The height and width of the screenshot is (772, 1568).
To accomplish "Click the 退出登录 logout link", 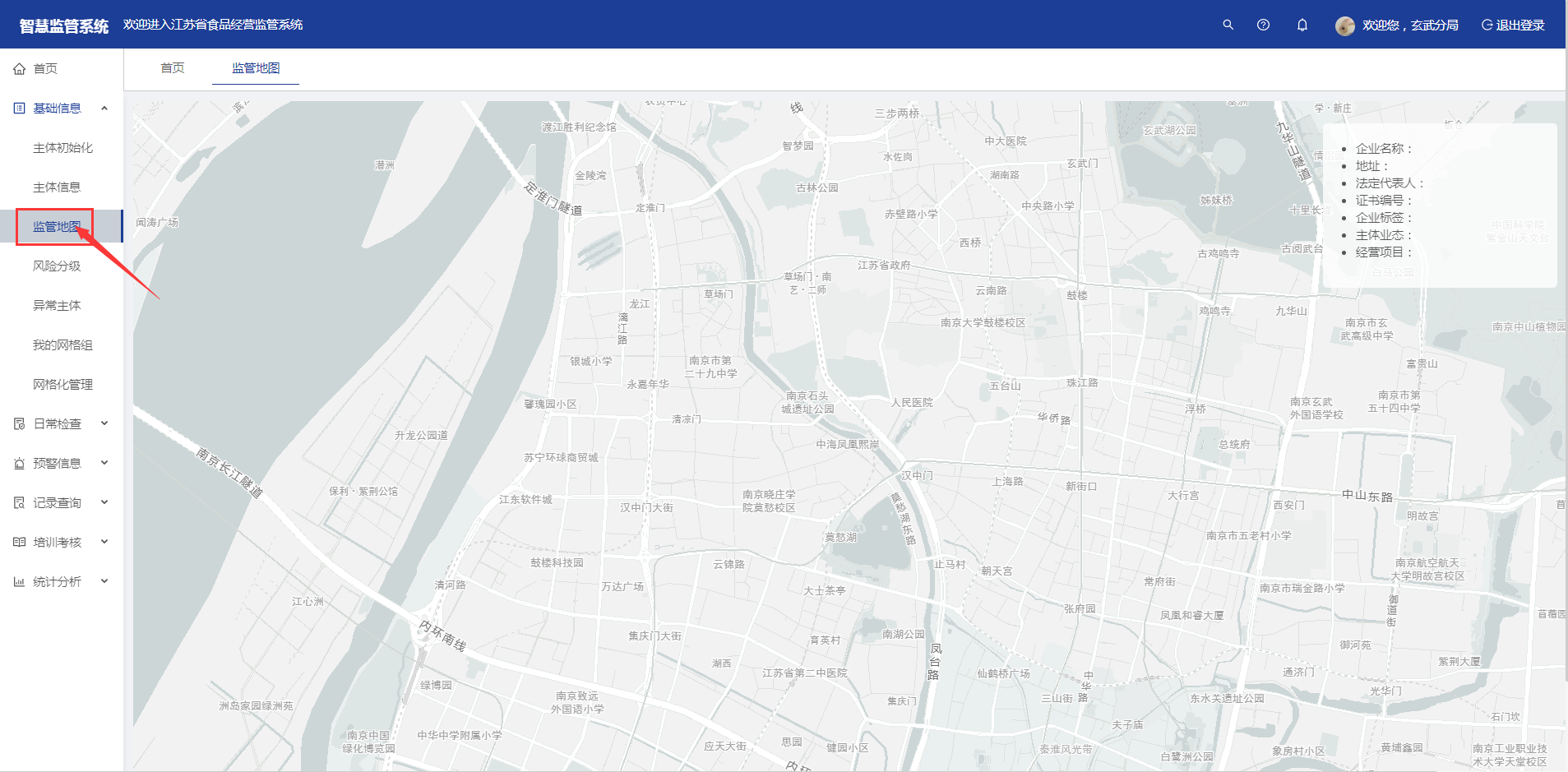I will (1513, 25).
